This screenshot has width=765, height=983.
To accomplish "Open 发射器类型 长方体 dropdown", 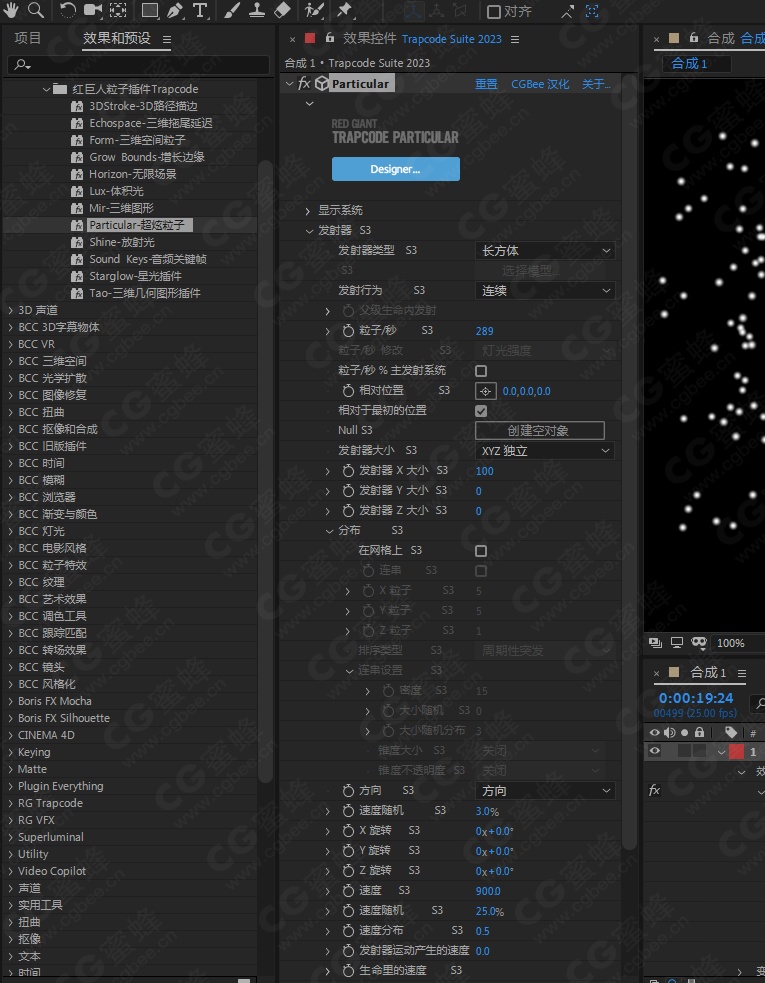I will coord(545,251).
